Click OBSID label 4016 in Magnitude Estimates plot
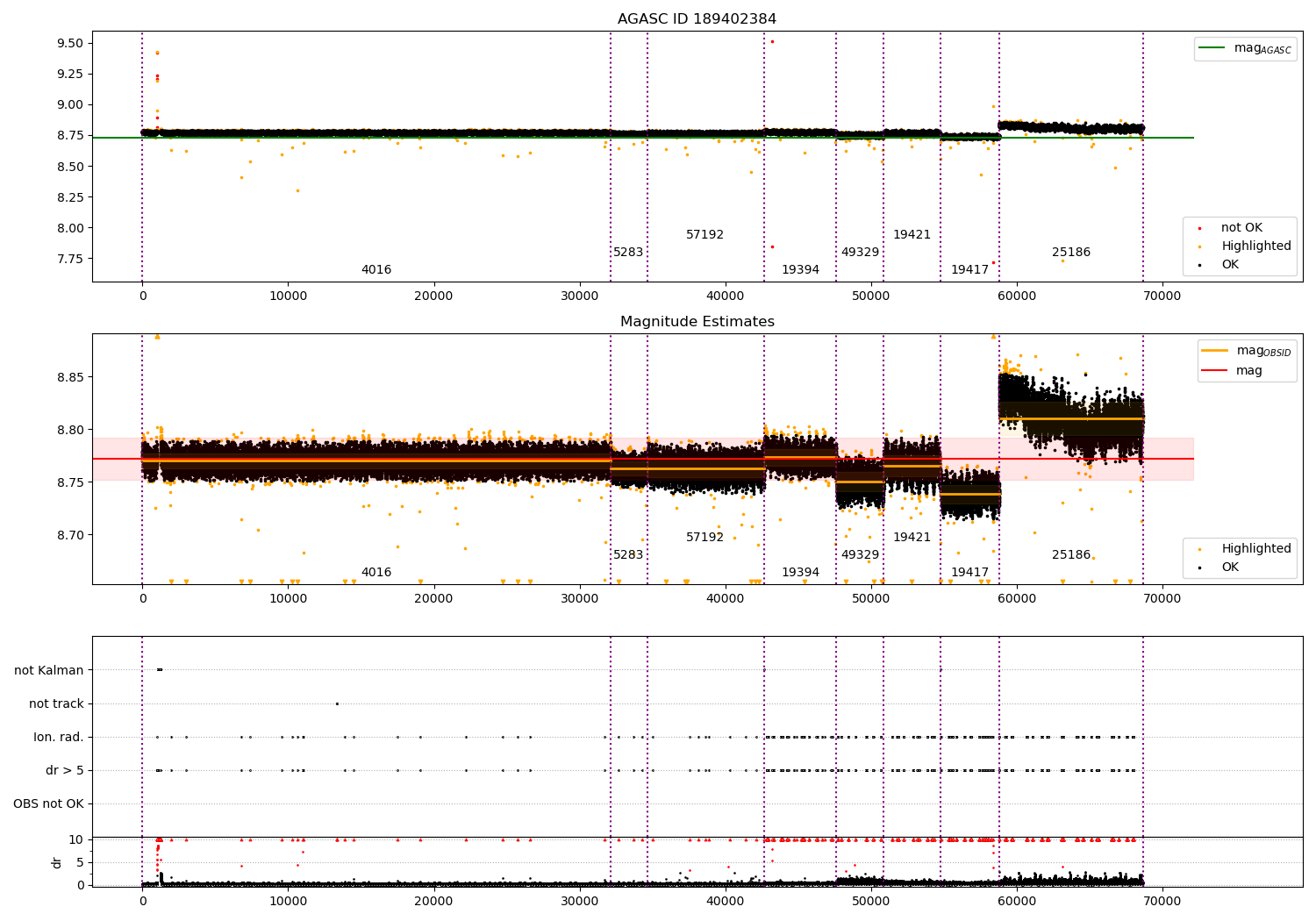Image resolution: width=1316 pixels, height=921 pixels. (376, 573)
